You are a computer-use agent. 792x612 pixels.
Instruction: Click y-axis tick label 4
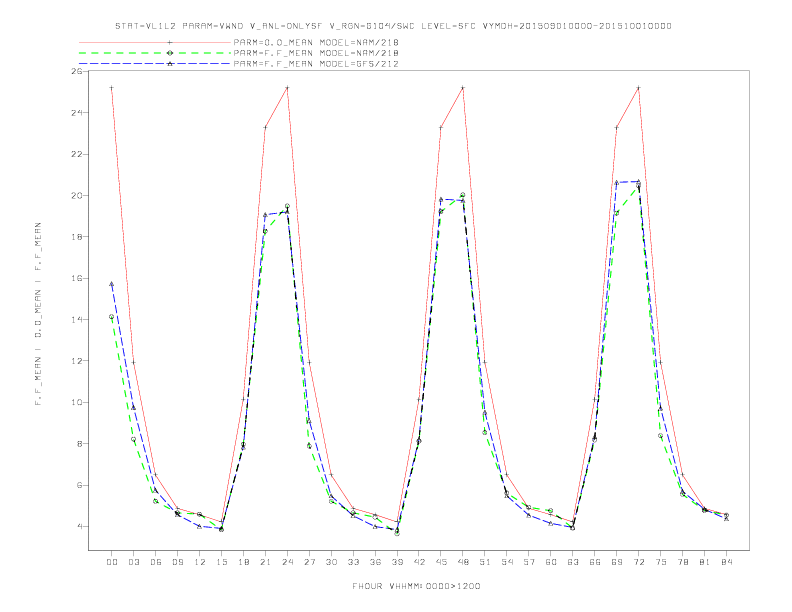tap(80, 527)
